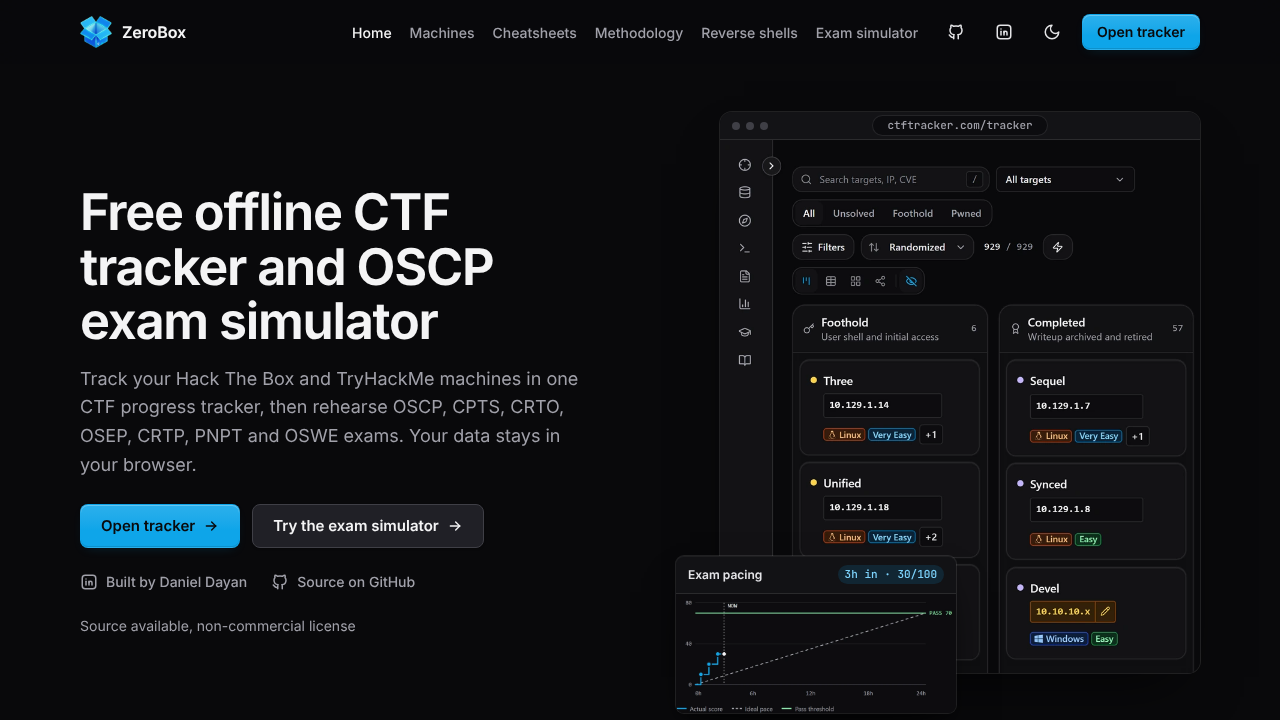Switch to table view icon
Image resolution: width=1280 pixels, height=720 pixels.
click(831, 281)
